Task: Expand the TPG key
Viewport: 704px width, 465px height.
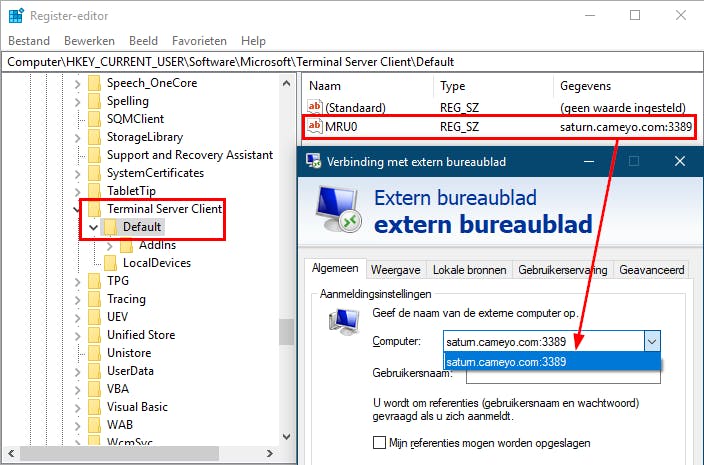Action: point(77,281)
